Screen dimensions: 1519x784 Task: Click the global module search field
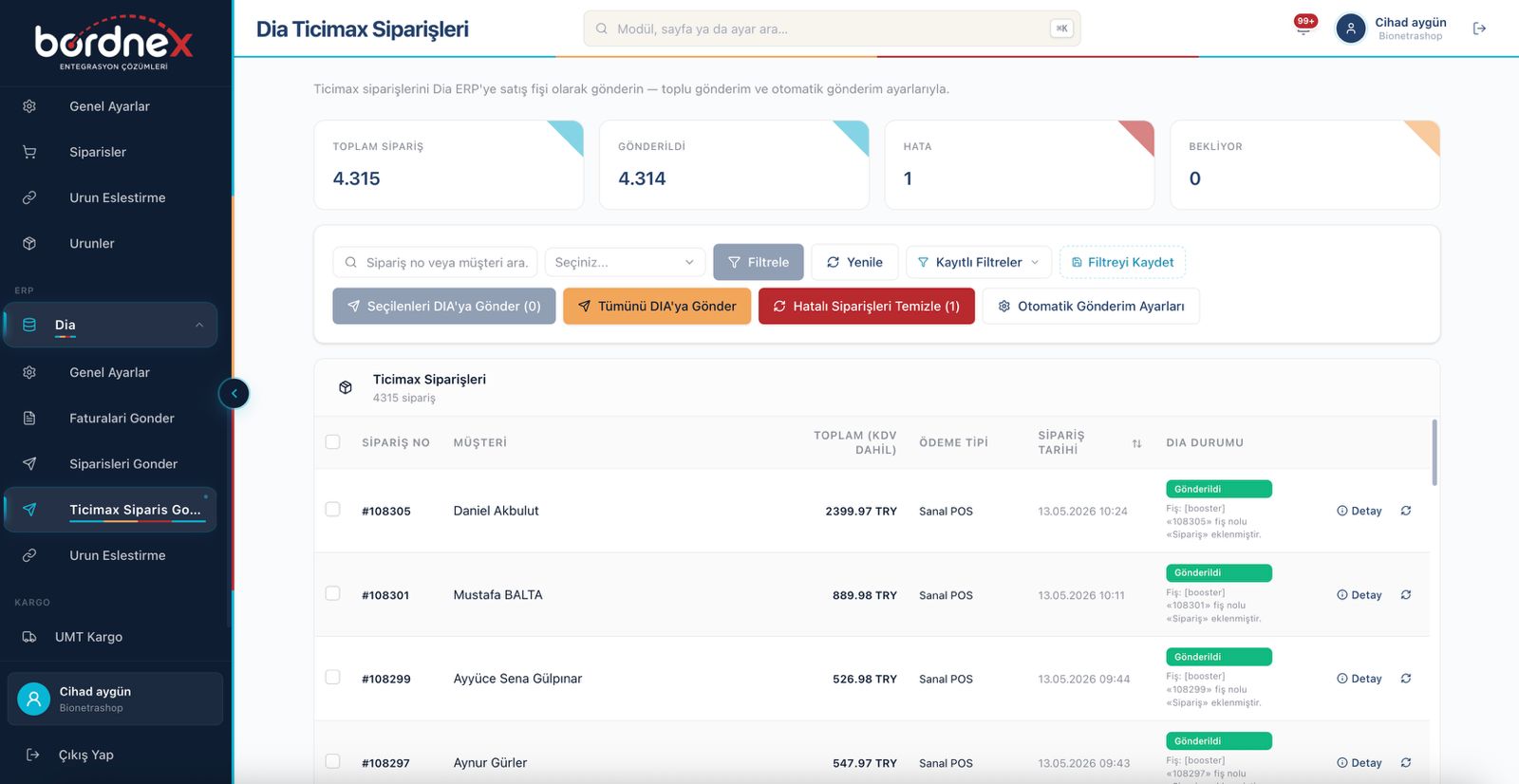(x=832, y=28)
